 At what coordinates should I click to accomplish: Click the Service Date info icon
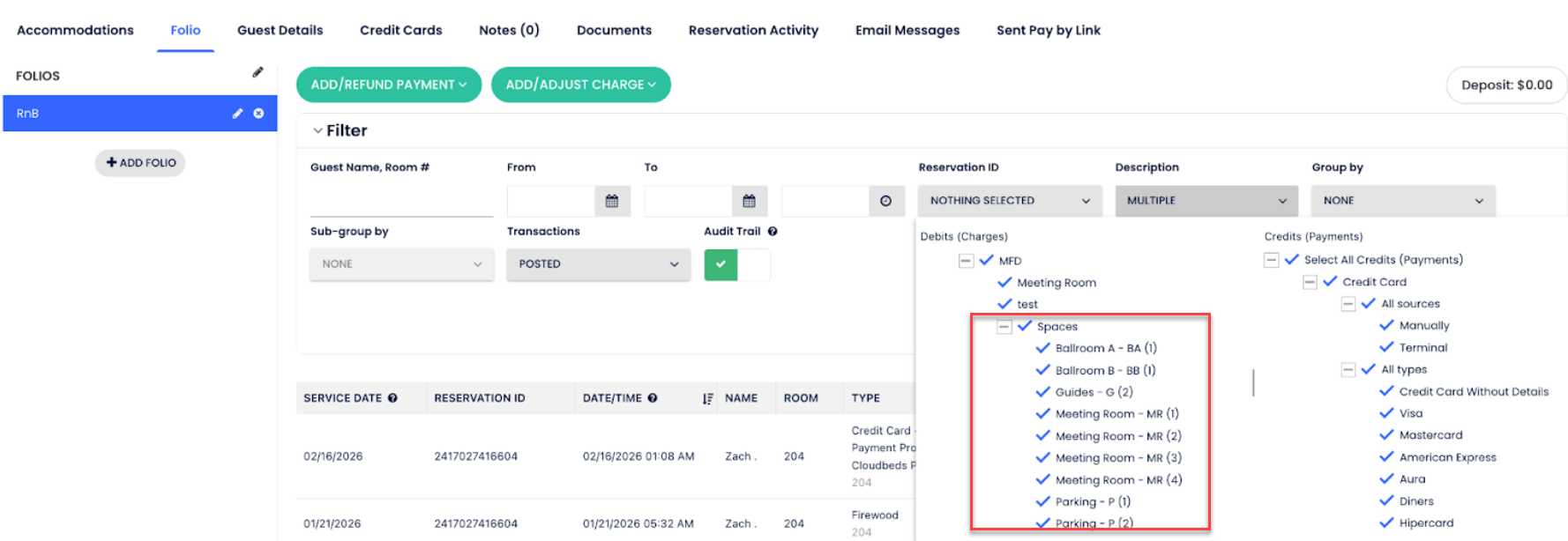pyautogui.click(x=392, y=398)
